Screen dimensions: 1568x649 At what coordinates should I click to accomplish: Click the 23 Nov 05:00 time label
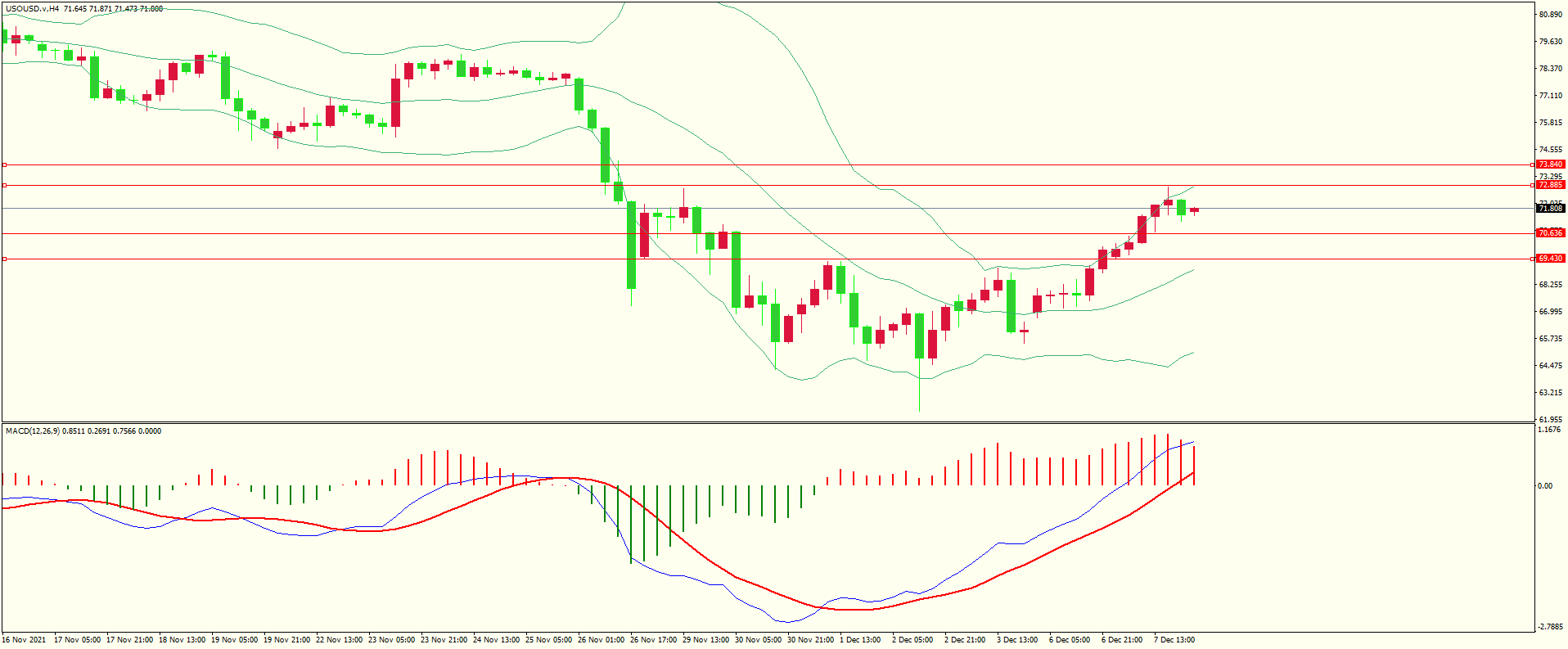[391, 640]
